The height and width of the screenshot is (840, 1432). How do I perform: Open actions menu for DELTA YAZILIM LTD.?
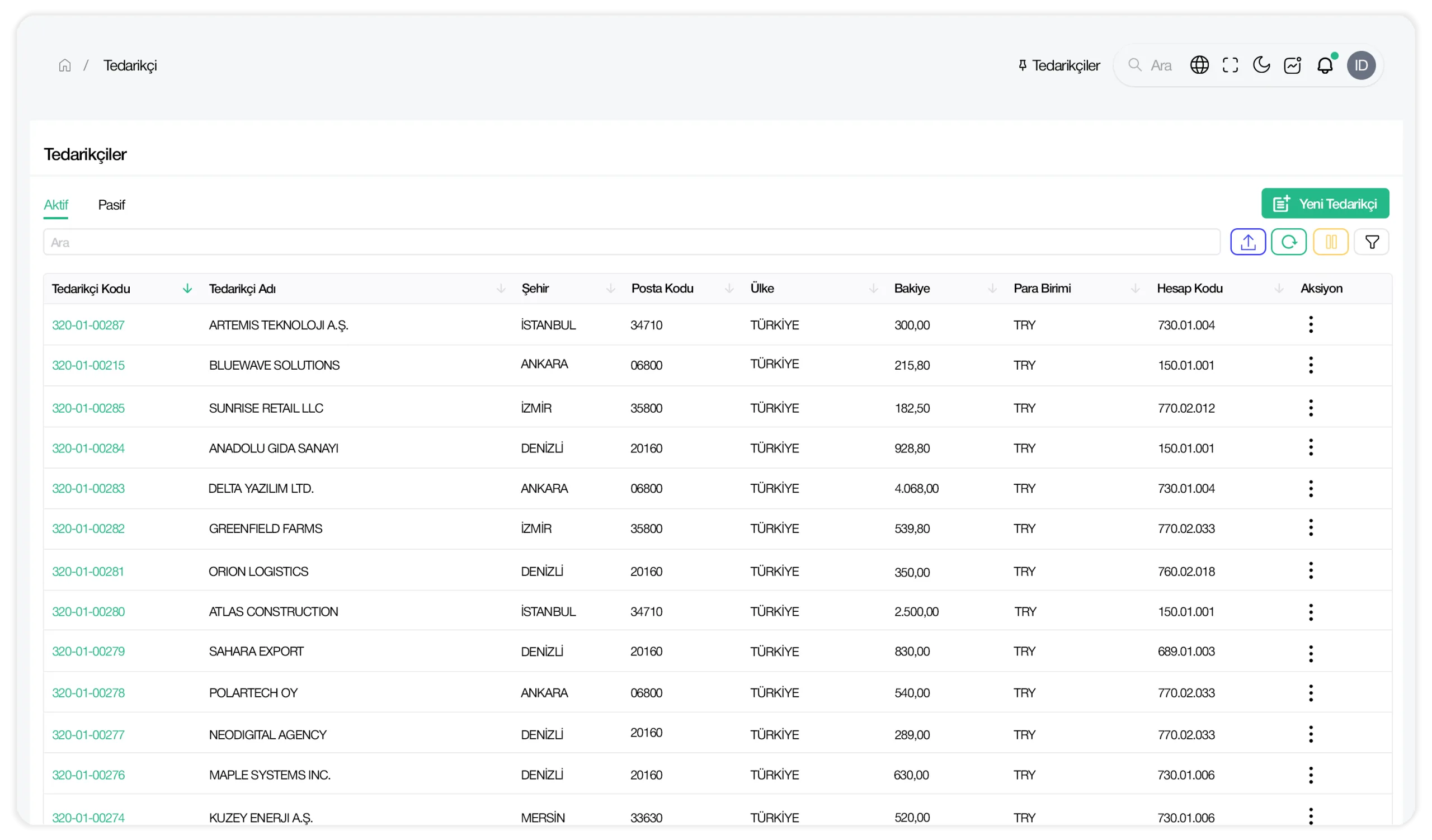[x=1312, y=489]
